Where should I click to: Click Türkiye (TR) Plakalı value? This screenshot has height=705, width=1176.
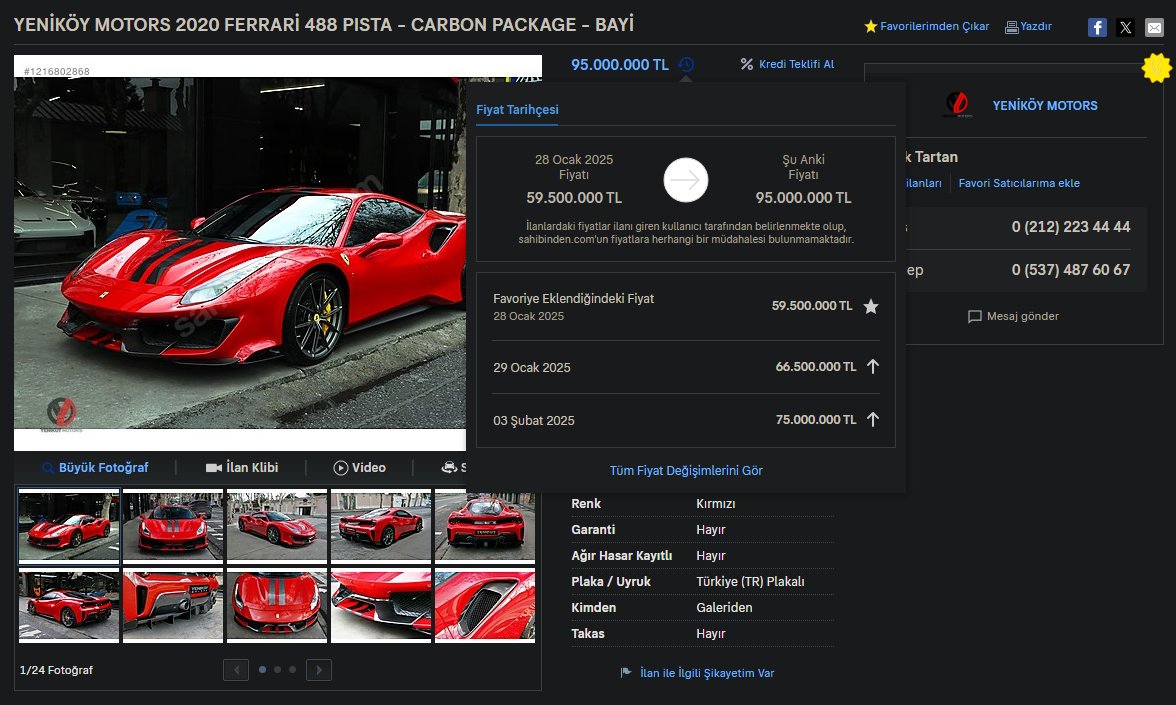pyautogui.click(x=750, y=582)
